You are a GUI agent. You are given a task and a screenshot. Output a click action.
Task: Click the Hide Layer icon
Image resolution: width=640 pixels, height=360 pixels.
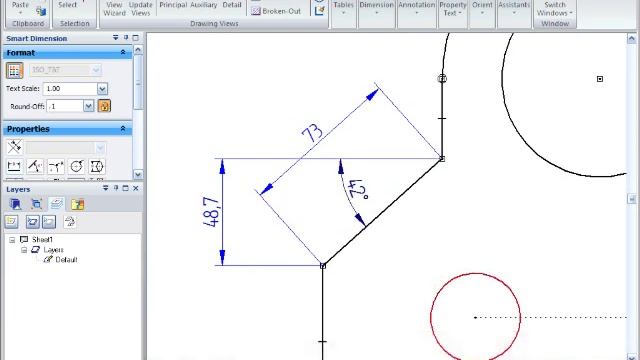click(49, 222)
